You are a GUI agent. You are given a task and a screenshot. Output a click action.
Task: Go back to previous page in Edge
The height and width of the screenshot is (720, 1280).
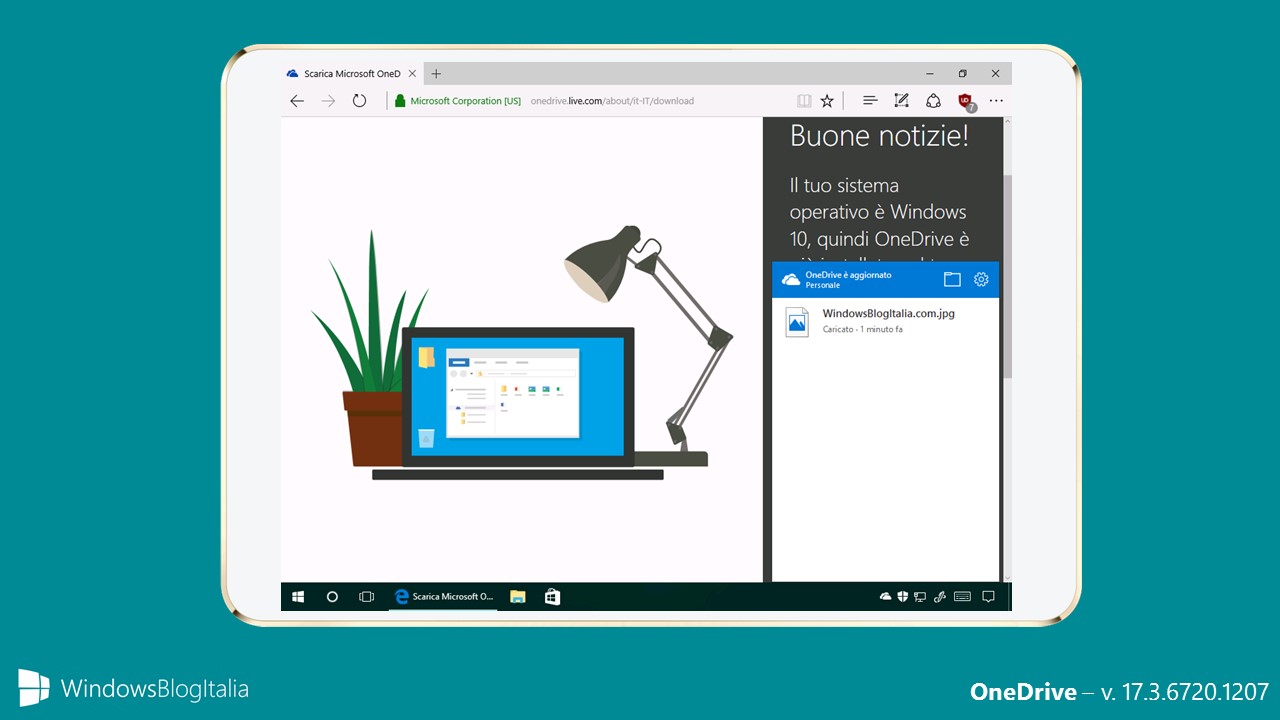click(x=297, y=101)
